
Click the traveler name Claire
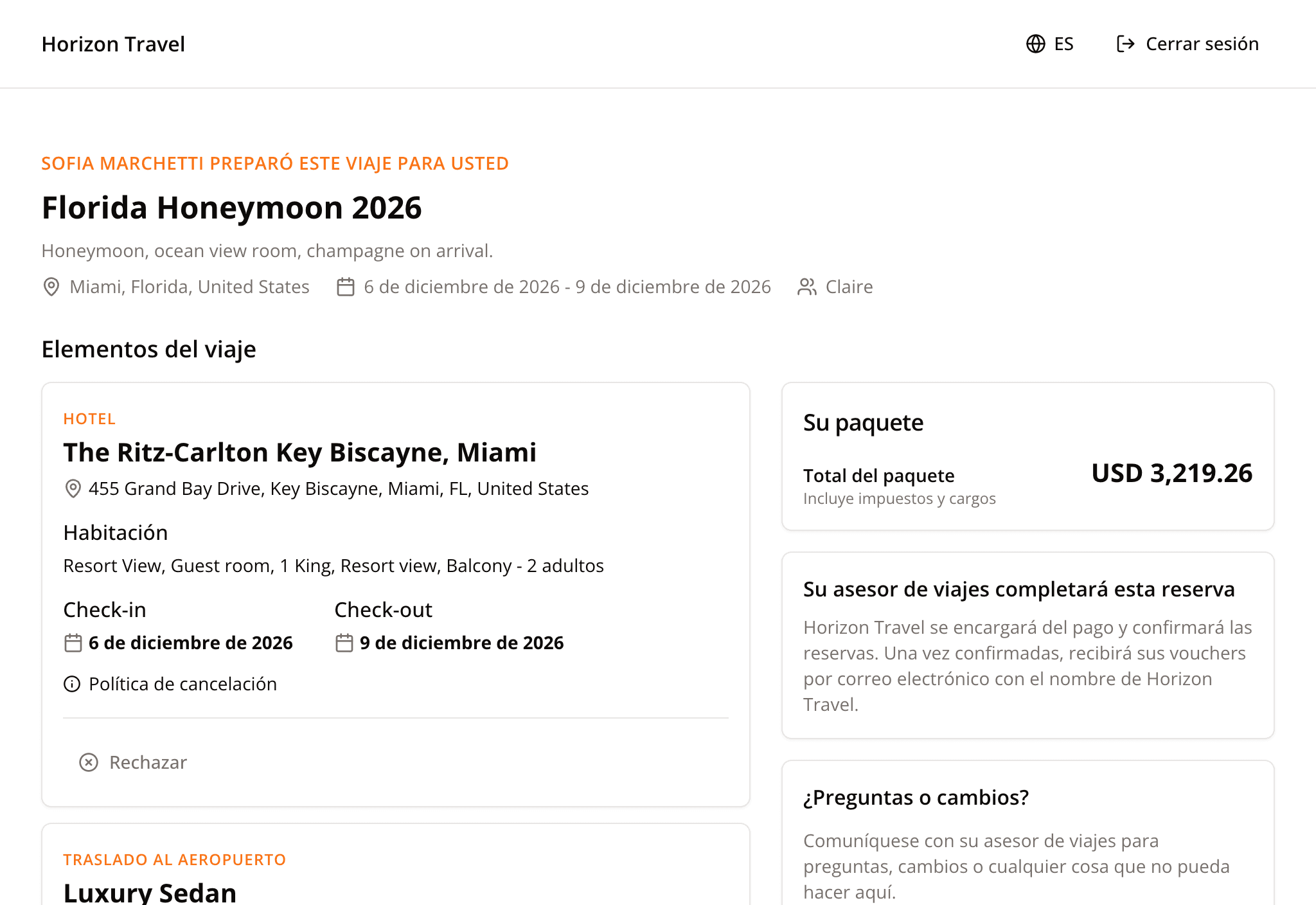[x=849, y=287]
